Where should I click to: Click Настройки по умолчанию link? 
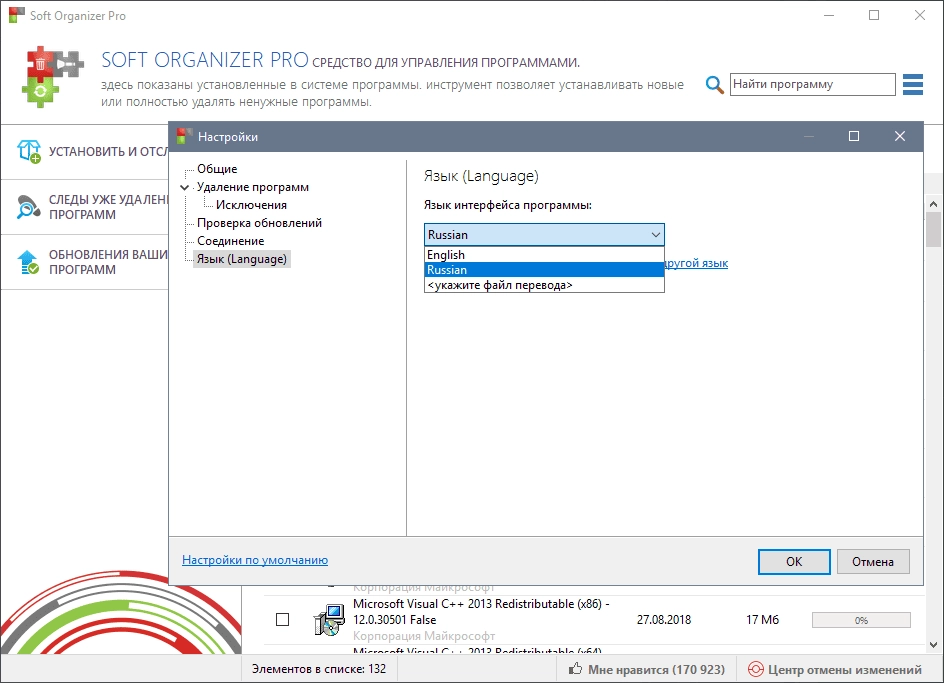point(255,560)
